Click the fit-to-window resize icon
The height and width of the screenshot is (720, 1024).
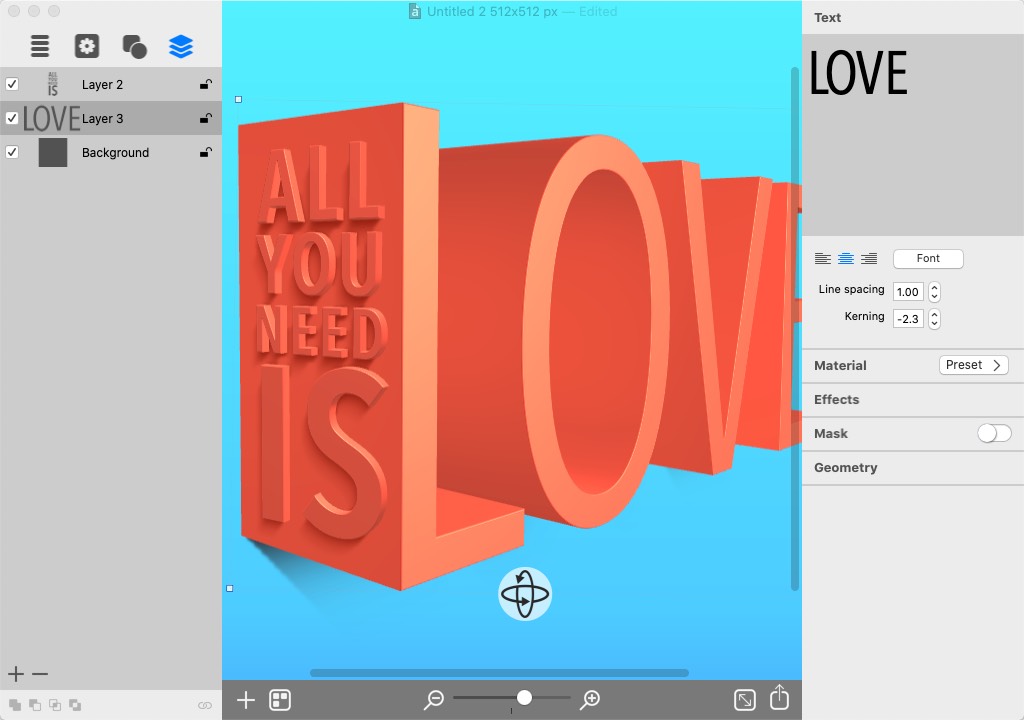[x=745, y=700]
